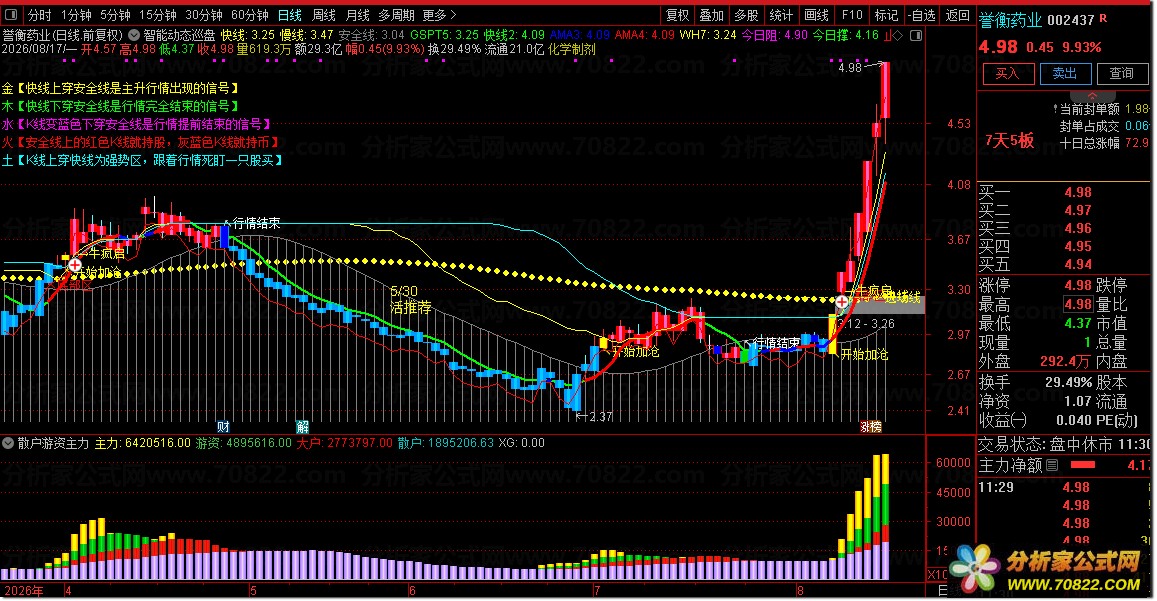
Task: Click the 多股 toolbar button
Action: coord(746,15)
